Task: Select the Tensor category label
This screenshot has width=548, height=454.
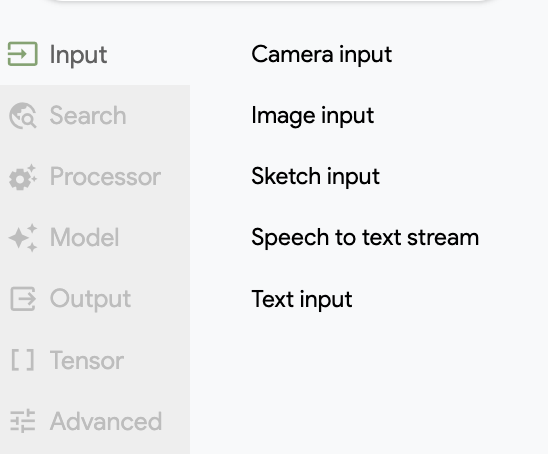Action: point(87,360)
